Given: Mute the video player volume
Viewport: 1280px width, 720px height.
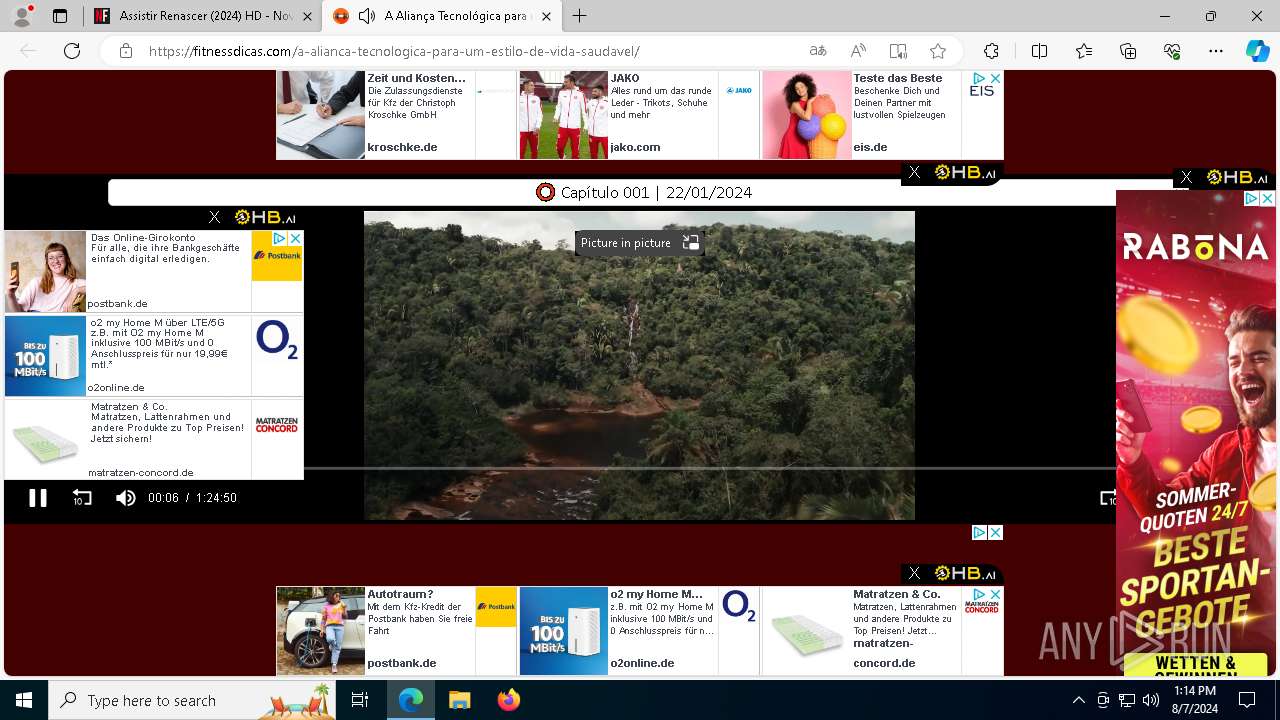Looking at the screenshot, I should click(x=125, y=498).
